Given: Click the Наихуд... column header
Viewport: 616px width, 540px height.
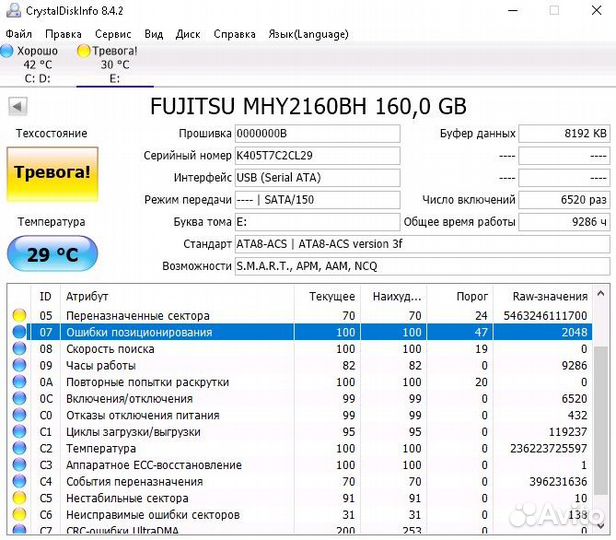Looking at the screenshot, I should (x=393, y=296).
